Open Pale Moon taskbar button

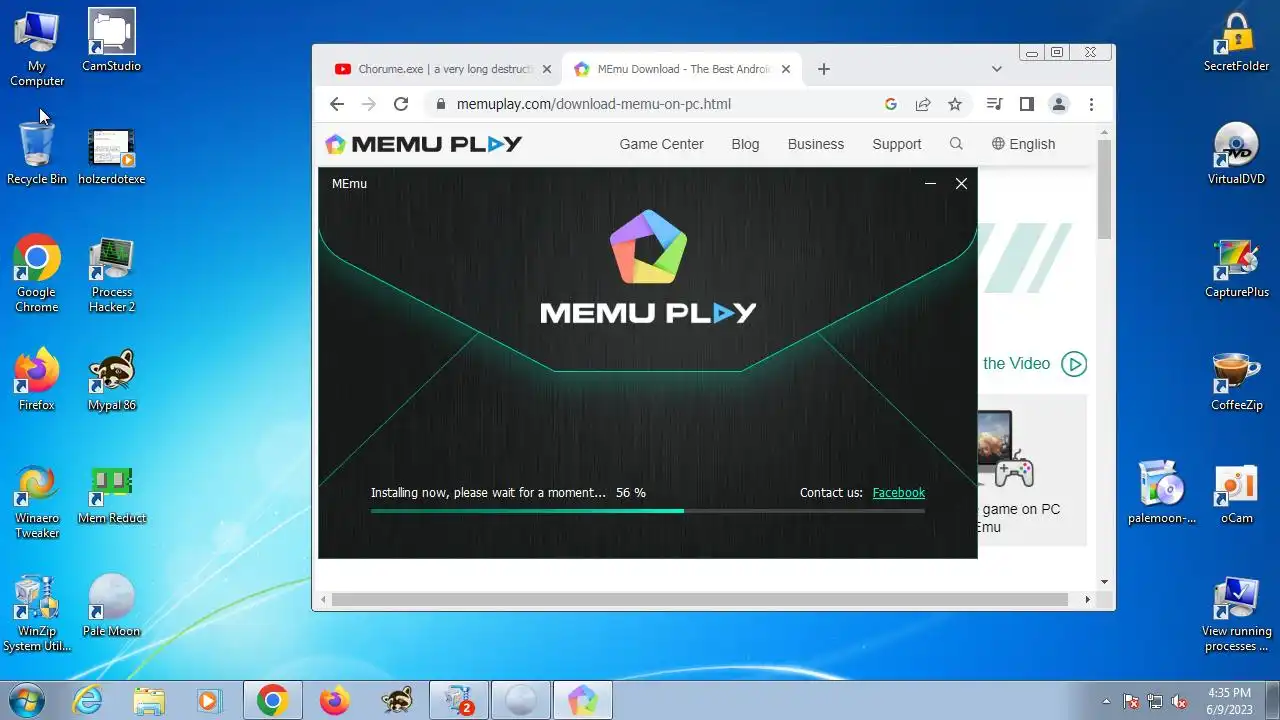coord(521,701)
